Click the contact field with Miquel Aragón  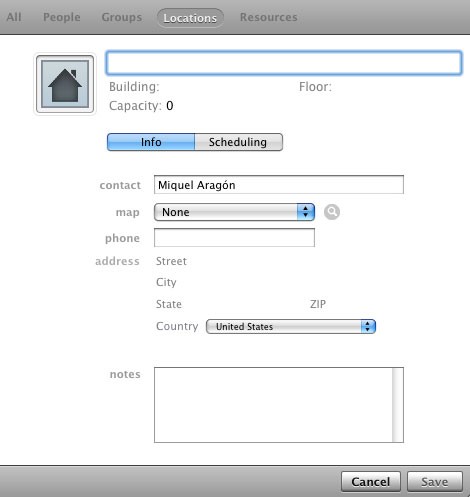coord(279,185)
